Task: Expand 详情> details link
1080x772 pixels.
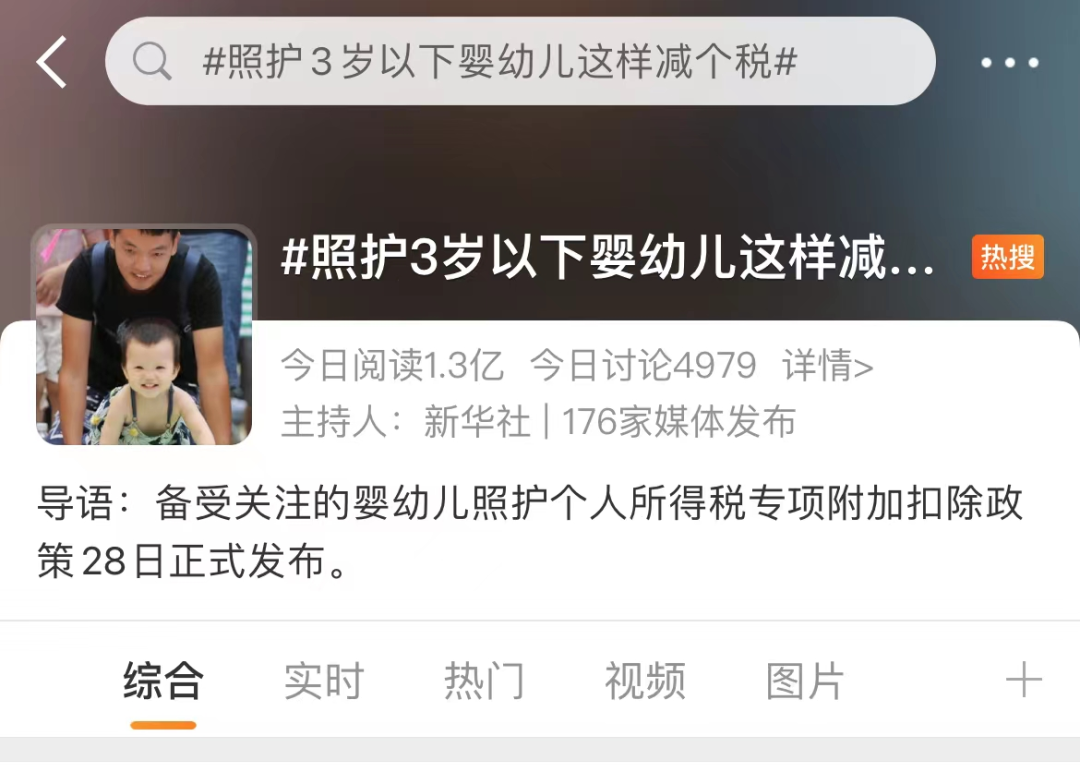Action: pos(827,365)
